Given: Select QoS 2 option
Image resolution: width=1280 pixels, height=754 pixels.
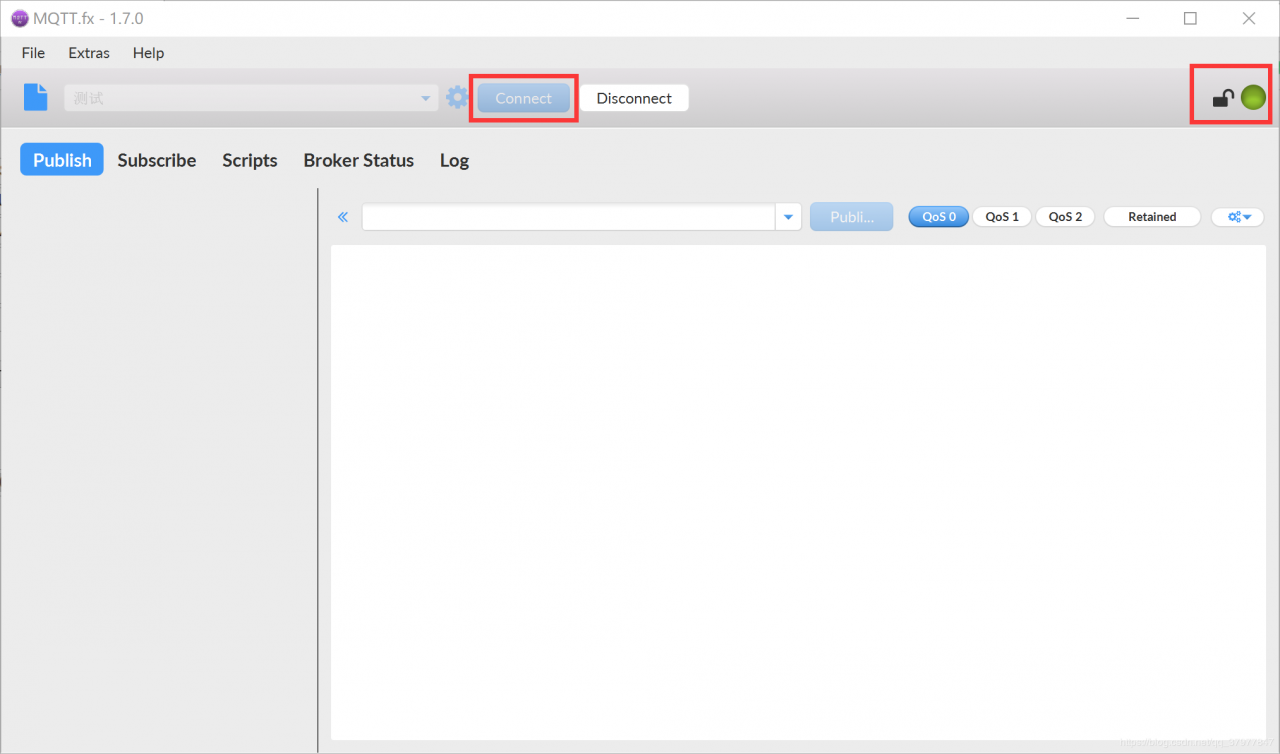Looking at the screenshot, I should coord(1065,217).
